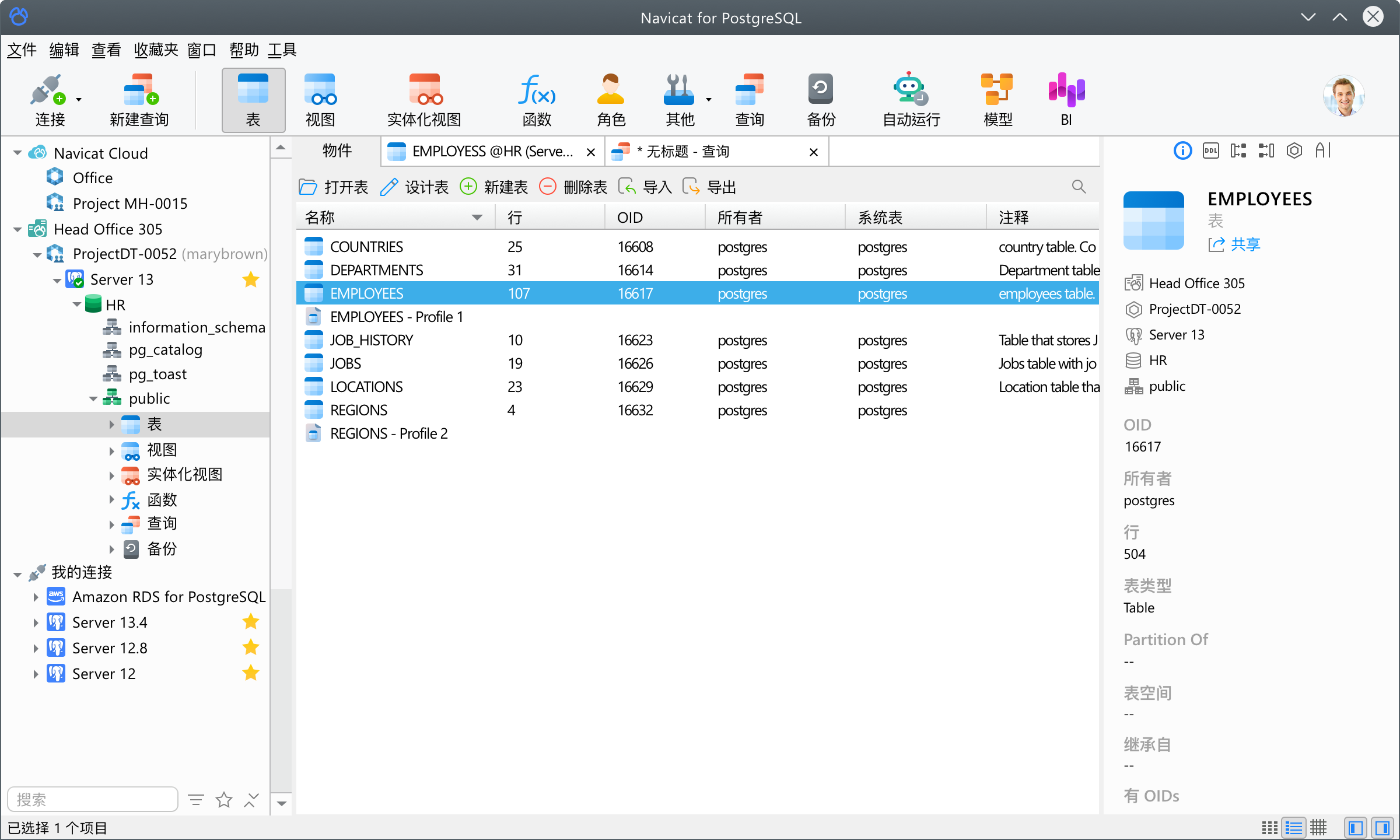The width and height of the screenshot is (1400, 840).
Task: Click the 导入 (Import) button
Action: [x=645, y=187]
